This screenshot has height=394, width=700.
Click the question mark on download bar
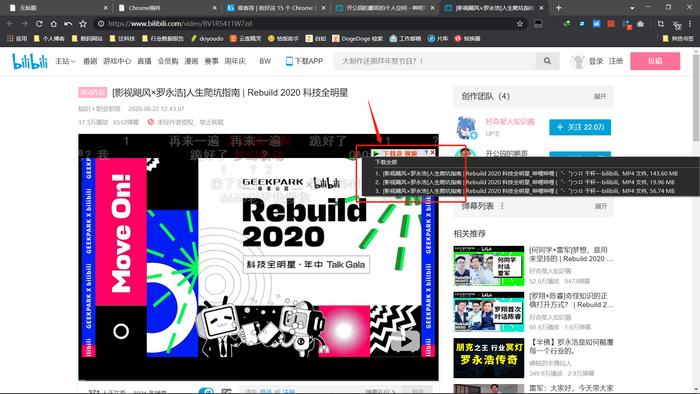tap(426, 153)
